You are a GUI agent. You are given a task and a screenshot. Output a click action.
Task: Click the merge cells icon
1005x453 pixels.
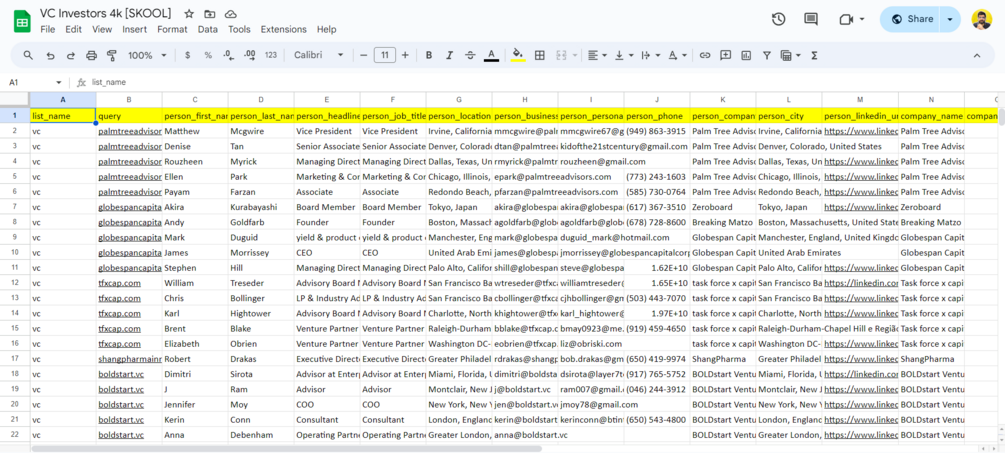(x=561, y=56)
